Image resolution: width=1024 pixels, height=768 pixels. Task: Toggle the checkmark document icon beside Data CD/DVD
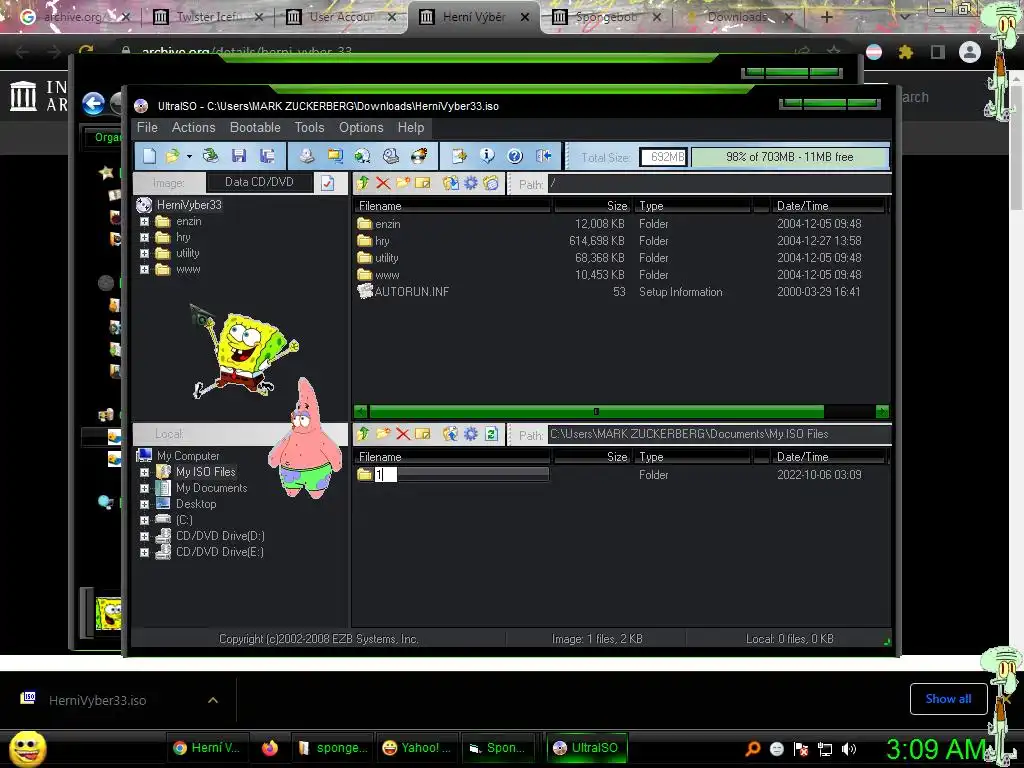point(327,183)
